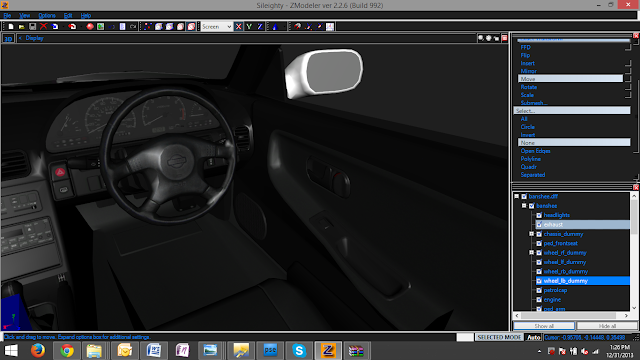Collapse the banshee tree node
Image resolution: width=640 pixels, height=360 pixels.
coord(524,206)
